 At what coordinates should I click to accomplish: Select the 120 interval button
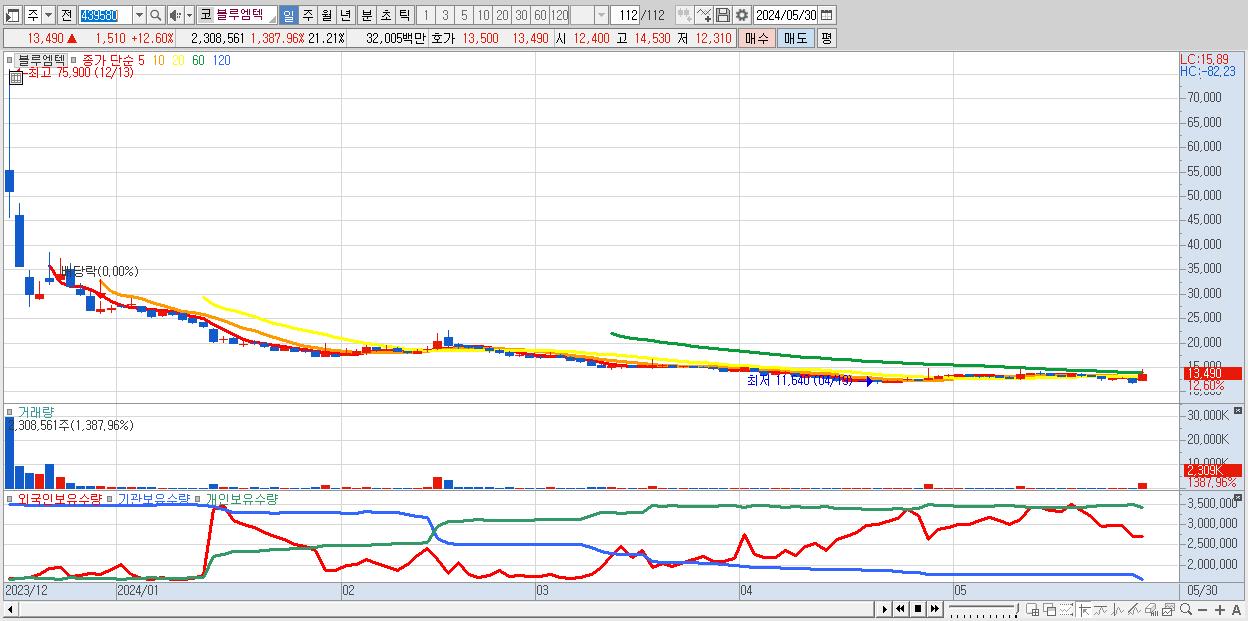pos(560,15)
